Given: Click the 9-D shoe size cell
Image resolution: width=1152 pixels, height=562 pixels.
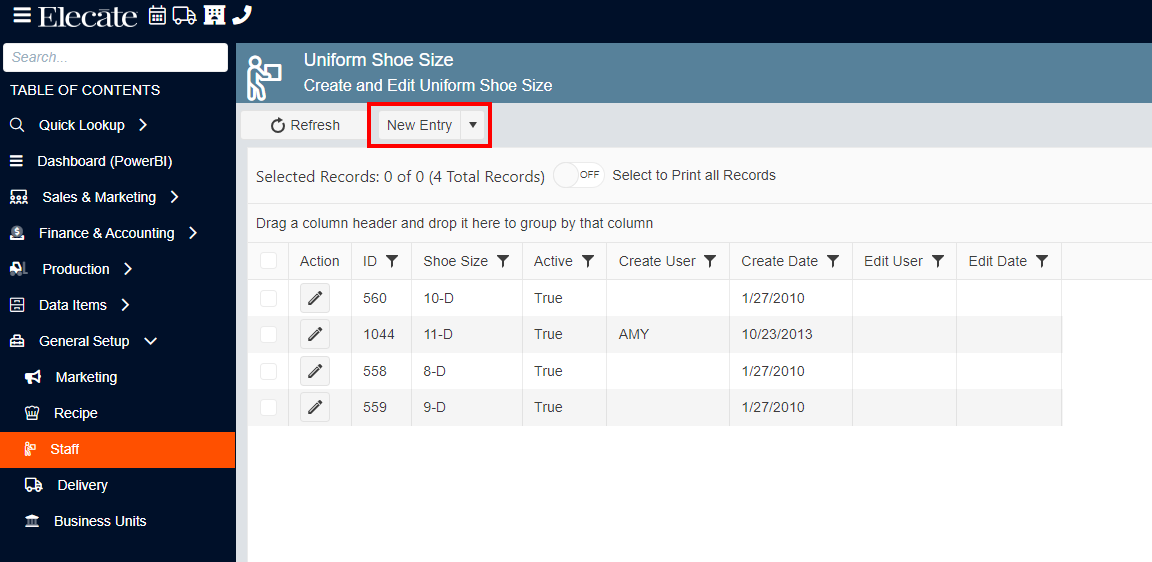Looking at the screenshot, I should [x=467, y=407].
